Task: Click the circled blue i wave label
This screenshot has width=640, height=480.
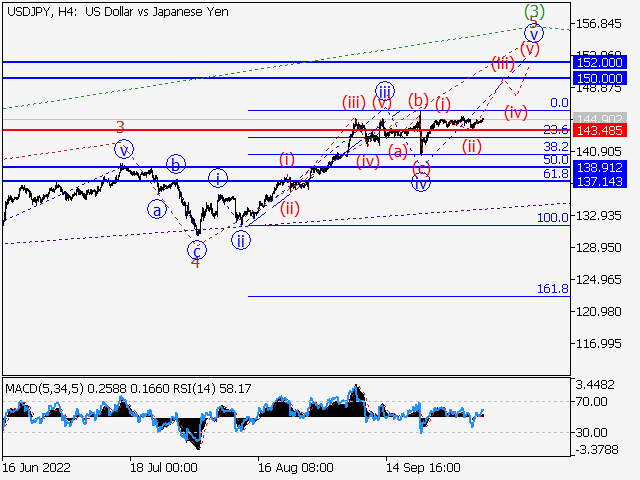Action: [x=218, y=178]
